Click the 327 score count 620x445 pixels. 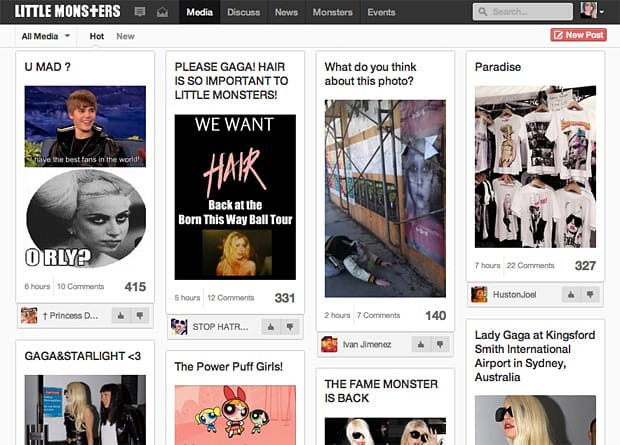pos(585,265)
